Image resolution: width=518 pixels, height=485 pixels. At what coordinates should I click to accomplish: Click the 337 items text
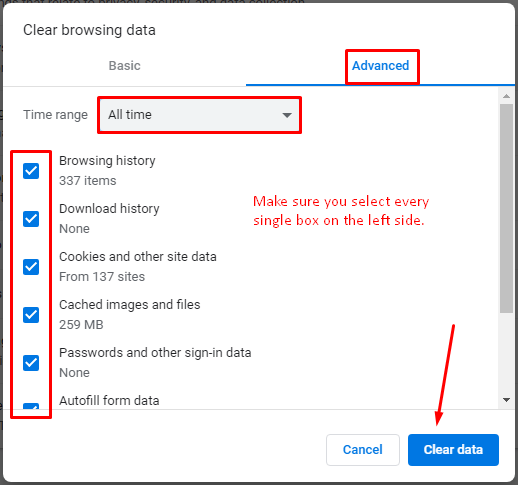pyautogui.click(x=88, y=181)
